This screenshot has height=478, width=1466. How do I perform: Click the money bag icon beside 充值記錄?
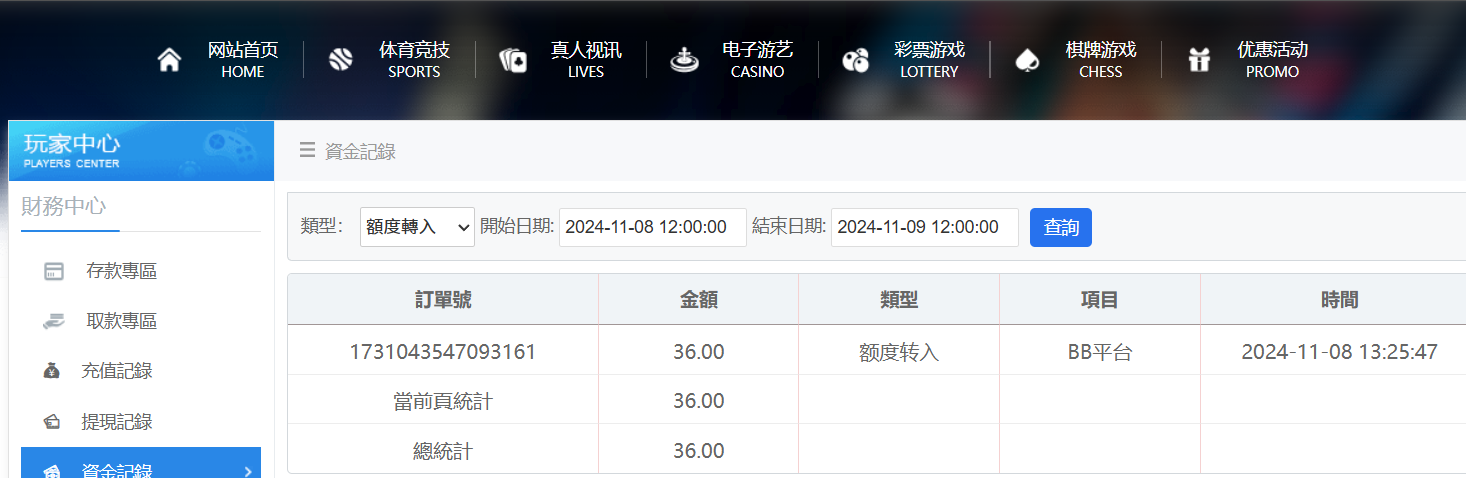(x=52, y=371)
